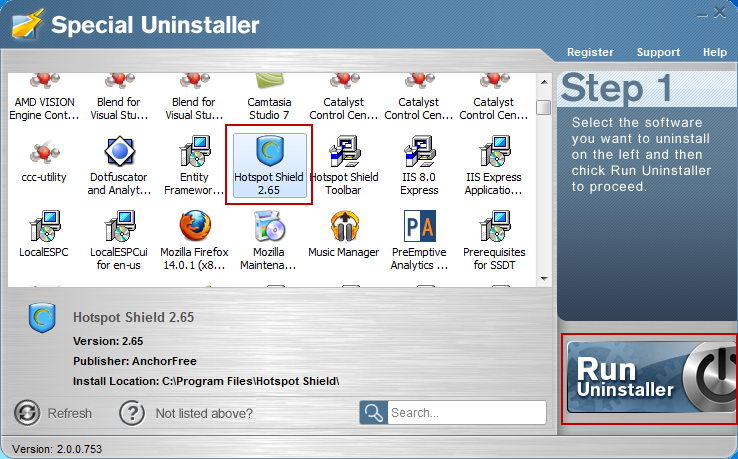Screen dimensions: 738x459
Task: Select the AMD VISION Engine Control program icon
Action: [44, 81]
